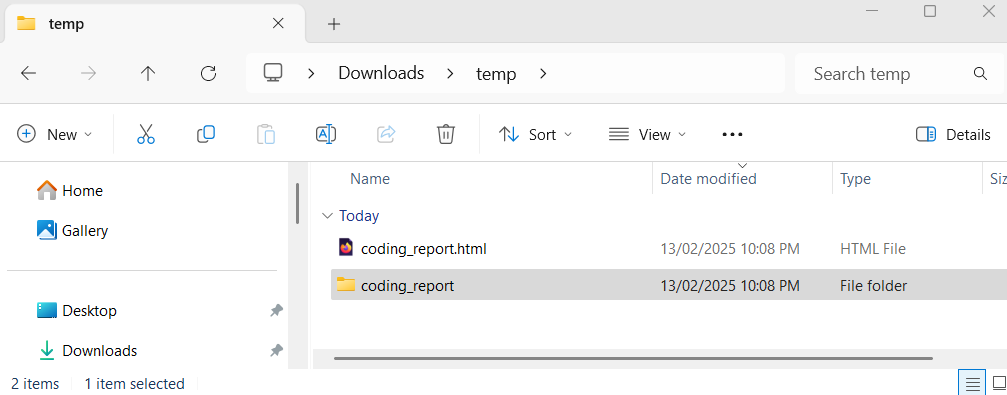Screen dimensions: 1007x395
Task: Select the coding_report folder name
Action: point(407,286)
